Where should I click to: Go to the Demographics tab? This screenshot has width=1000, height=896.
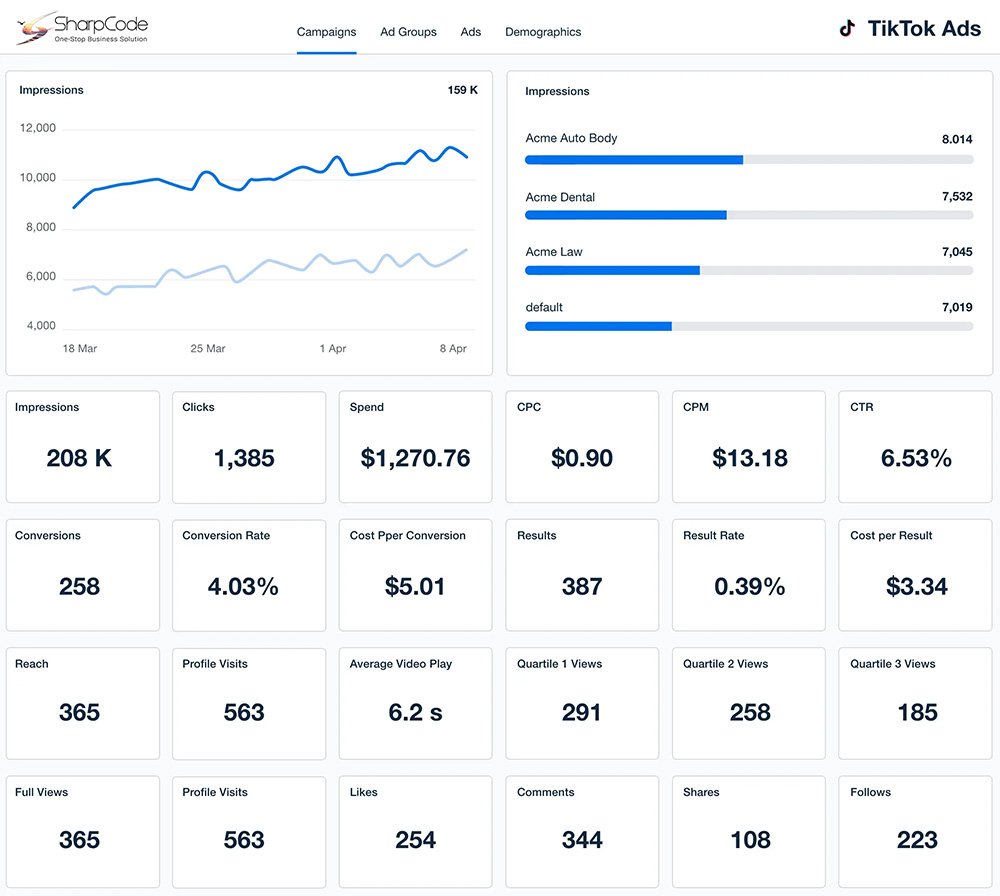543,32
